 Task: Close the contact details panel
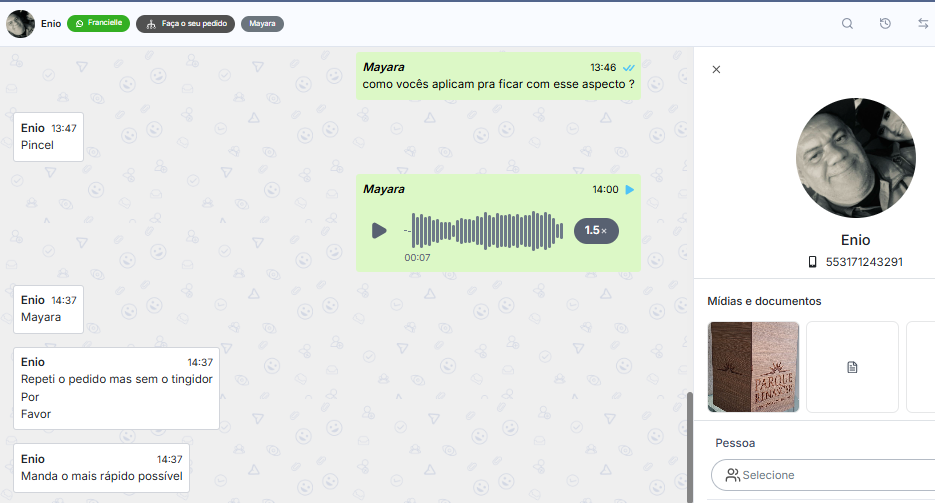coord(716,69)
